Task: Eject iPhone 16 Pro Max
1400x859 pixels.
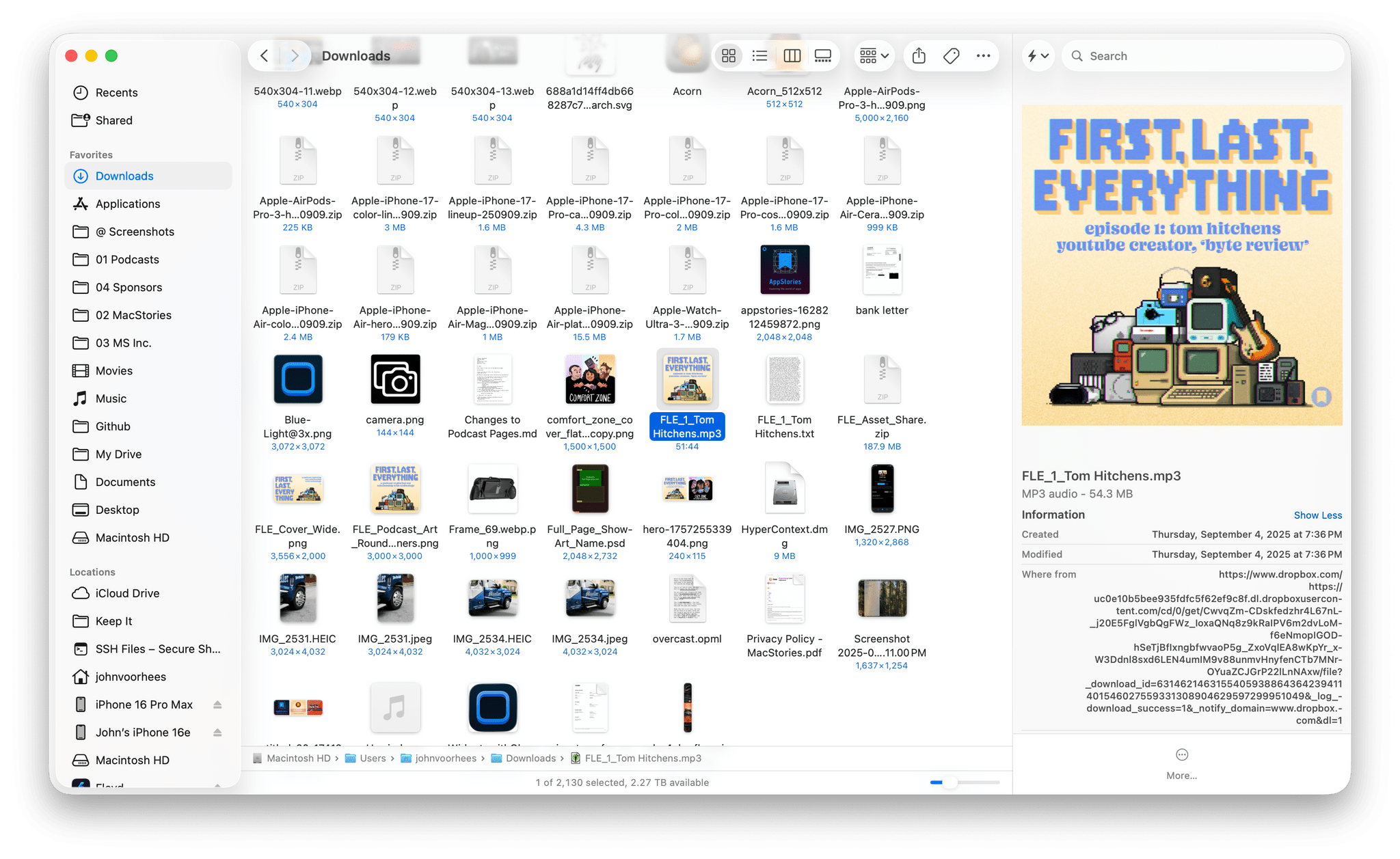Action: click(x=217, y=705)
